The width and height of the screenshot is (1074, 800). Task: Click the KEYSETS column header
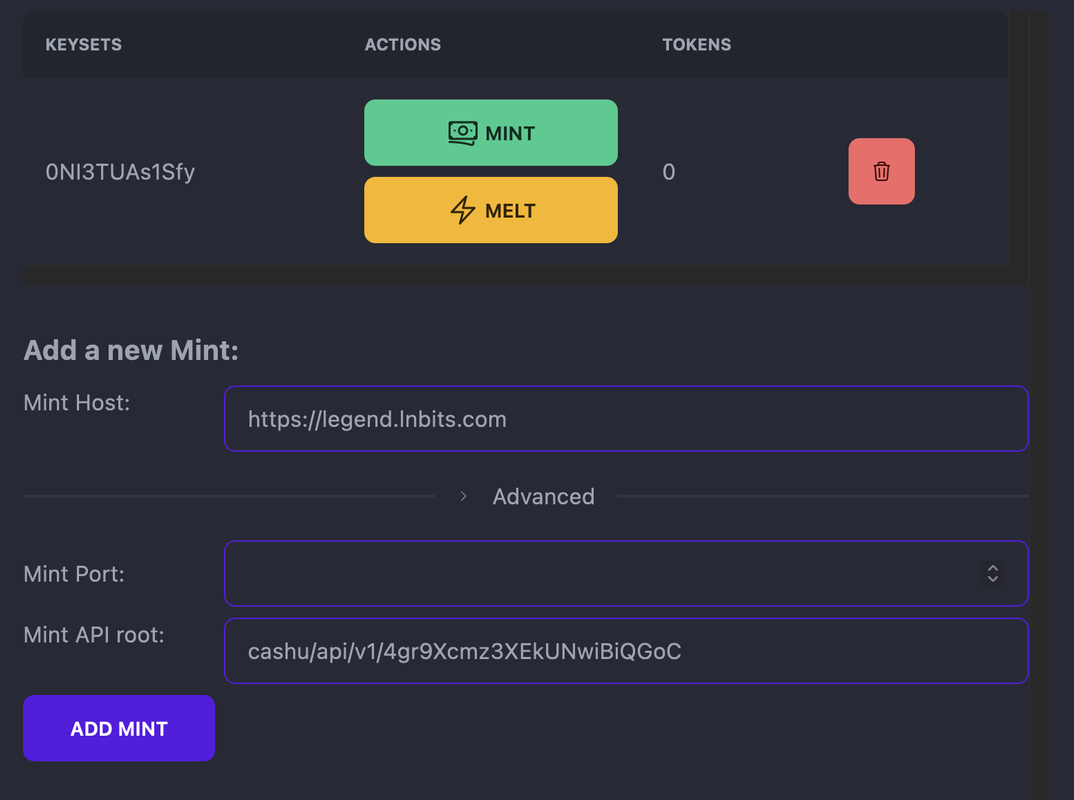point(84,45)
